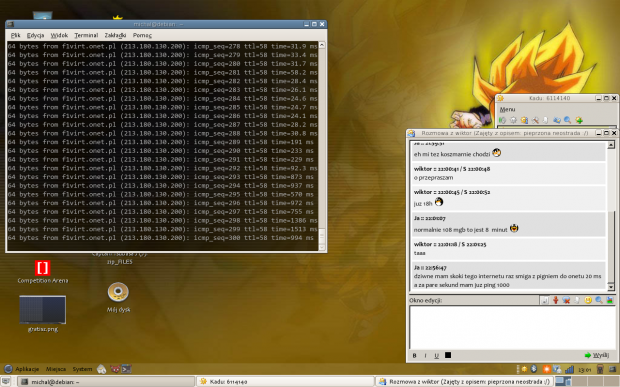Click terminal scrollbar down arrow
Viewport: 620px width, 387px height.
click(x=322, y=247)
